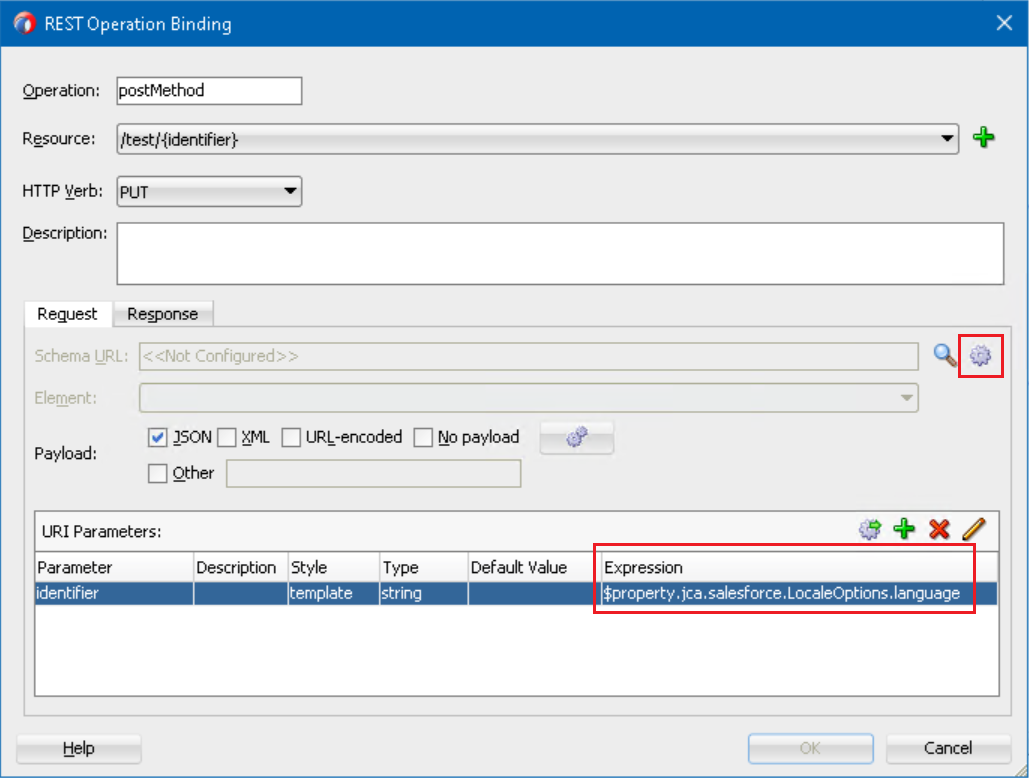Click the Help button
This screenshot has height=778, width=1029.
click(x=79, y=748)
